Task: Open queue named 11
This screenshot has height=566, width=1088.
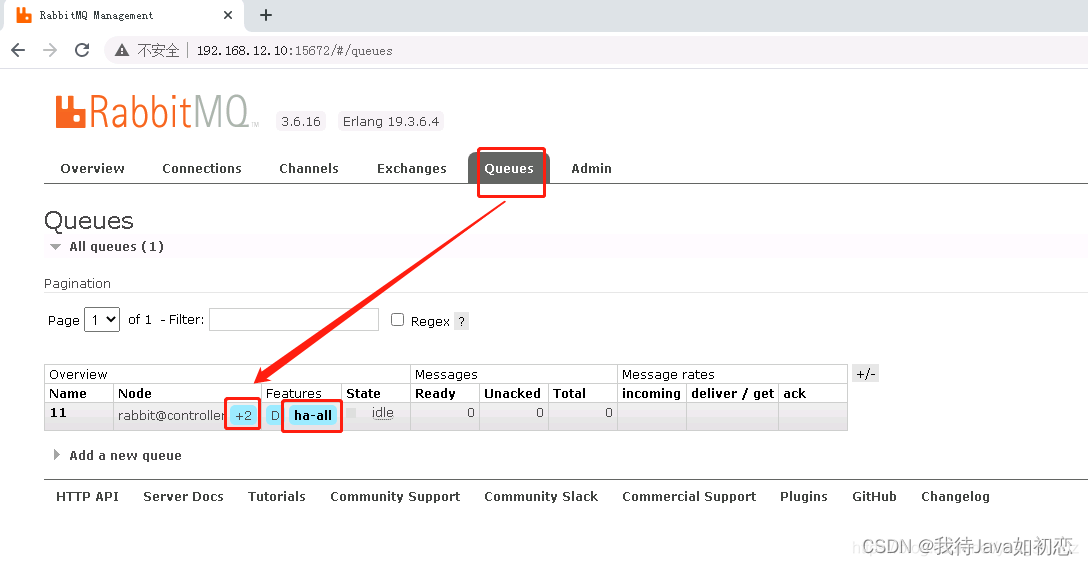Action: [58, 413]
